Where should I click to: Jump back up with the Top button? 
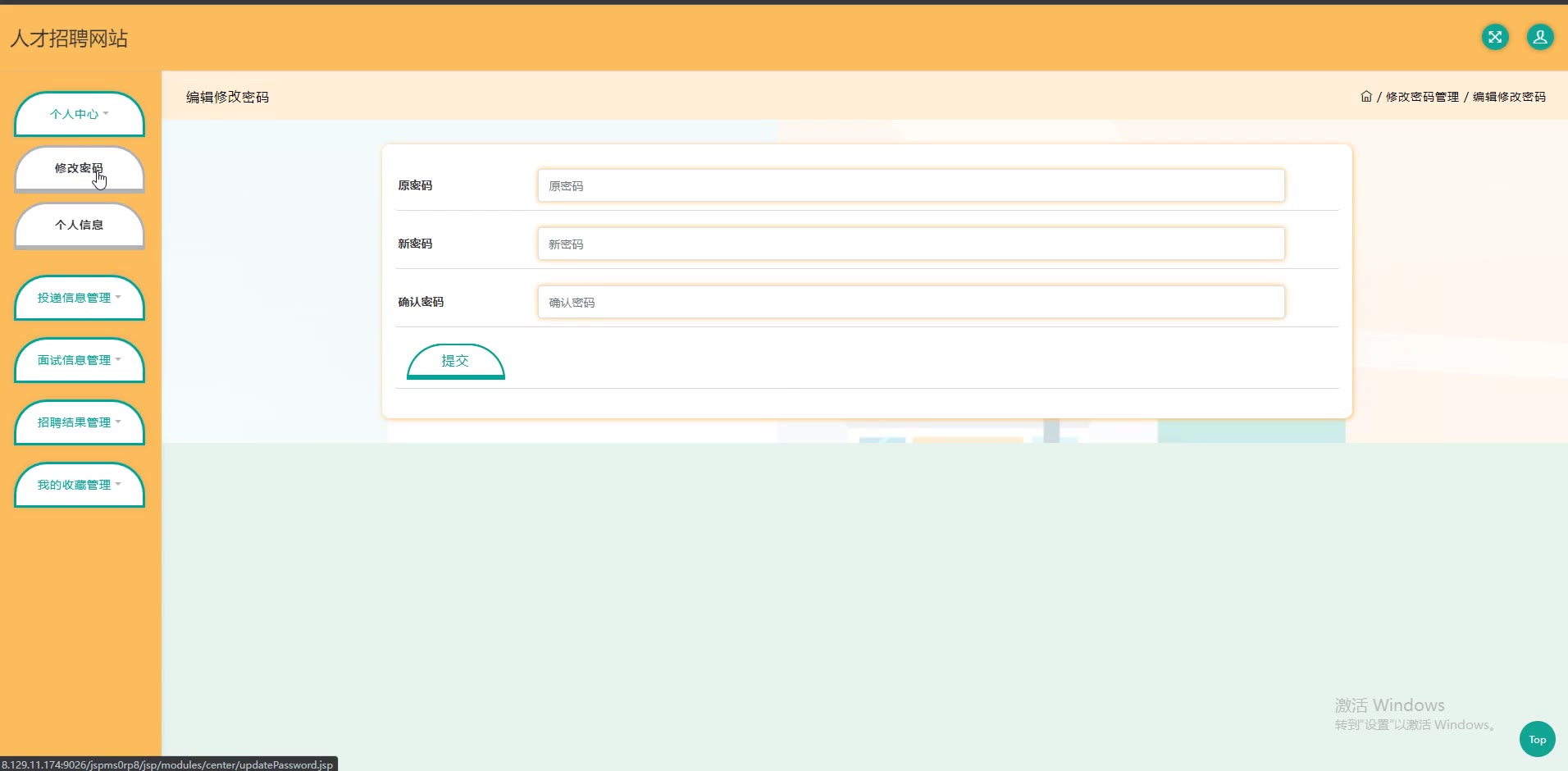pyautogui.click(x=1538, y=739)
